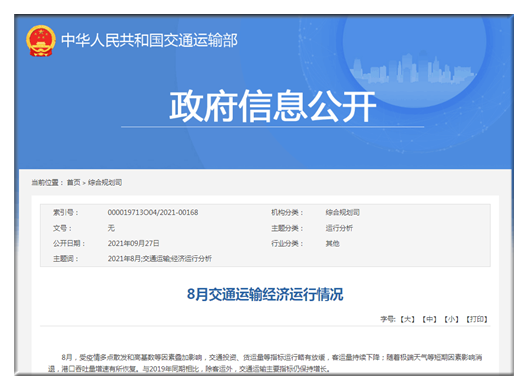Click the national emblem logo
528x390 pixels.
(x=41, y=41)
